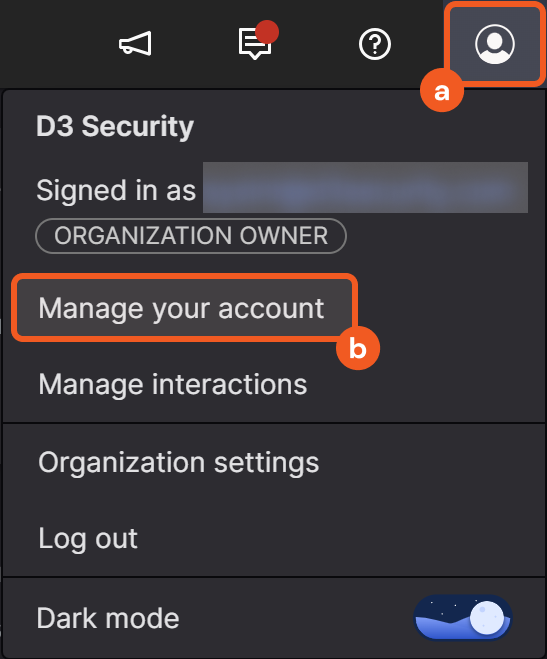
Task: Select Manage your account
Action: tap(181, 308)
